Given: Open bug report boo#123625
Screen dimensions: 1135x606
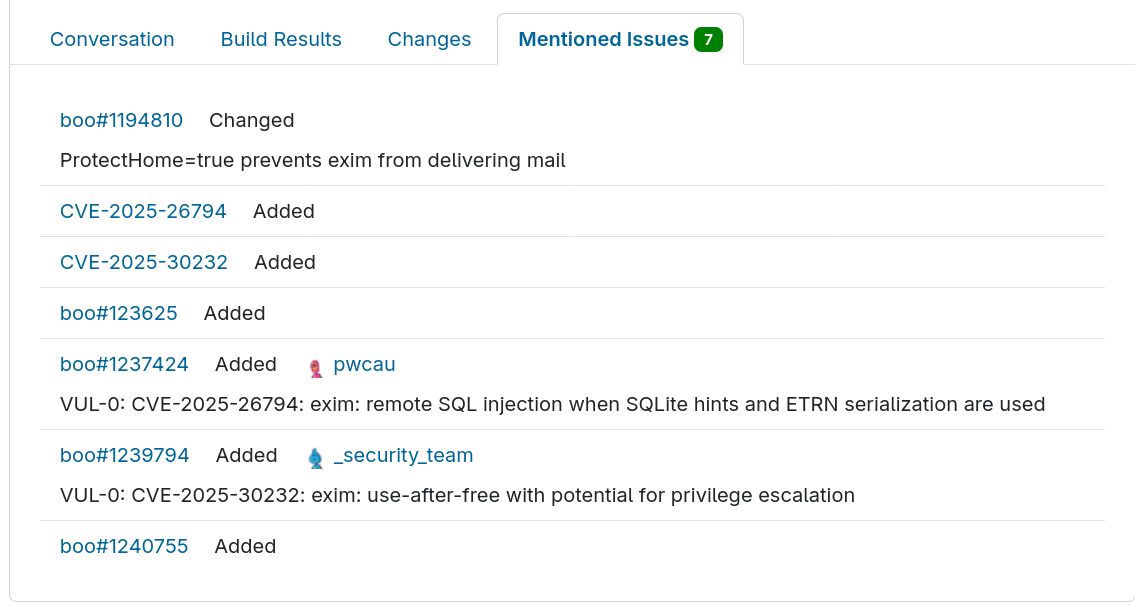Looking at the screenshot, I should click(x=118, y=313).
